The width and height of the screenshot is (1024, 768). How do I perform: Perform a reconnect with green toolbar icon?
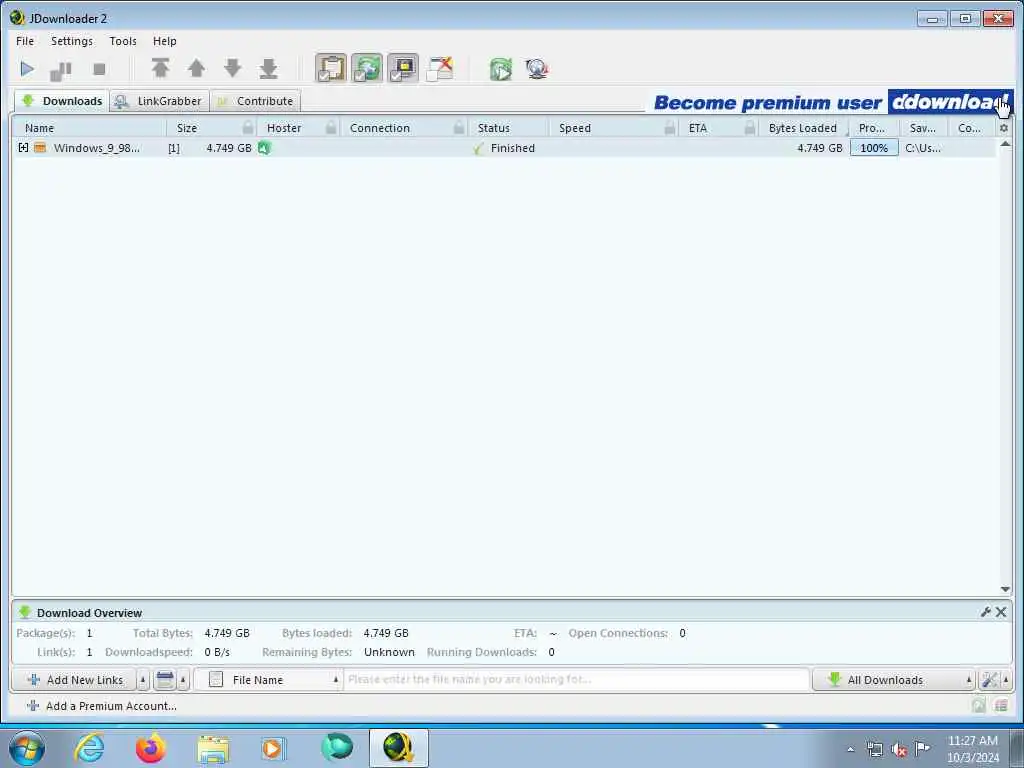click(x=501, y=69)
